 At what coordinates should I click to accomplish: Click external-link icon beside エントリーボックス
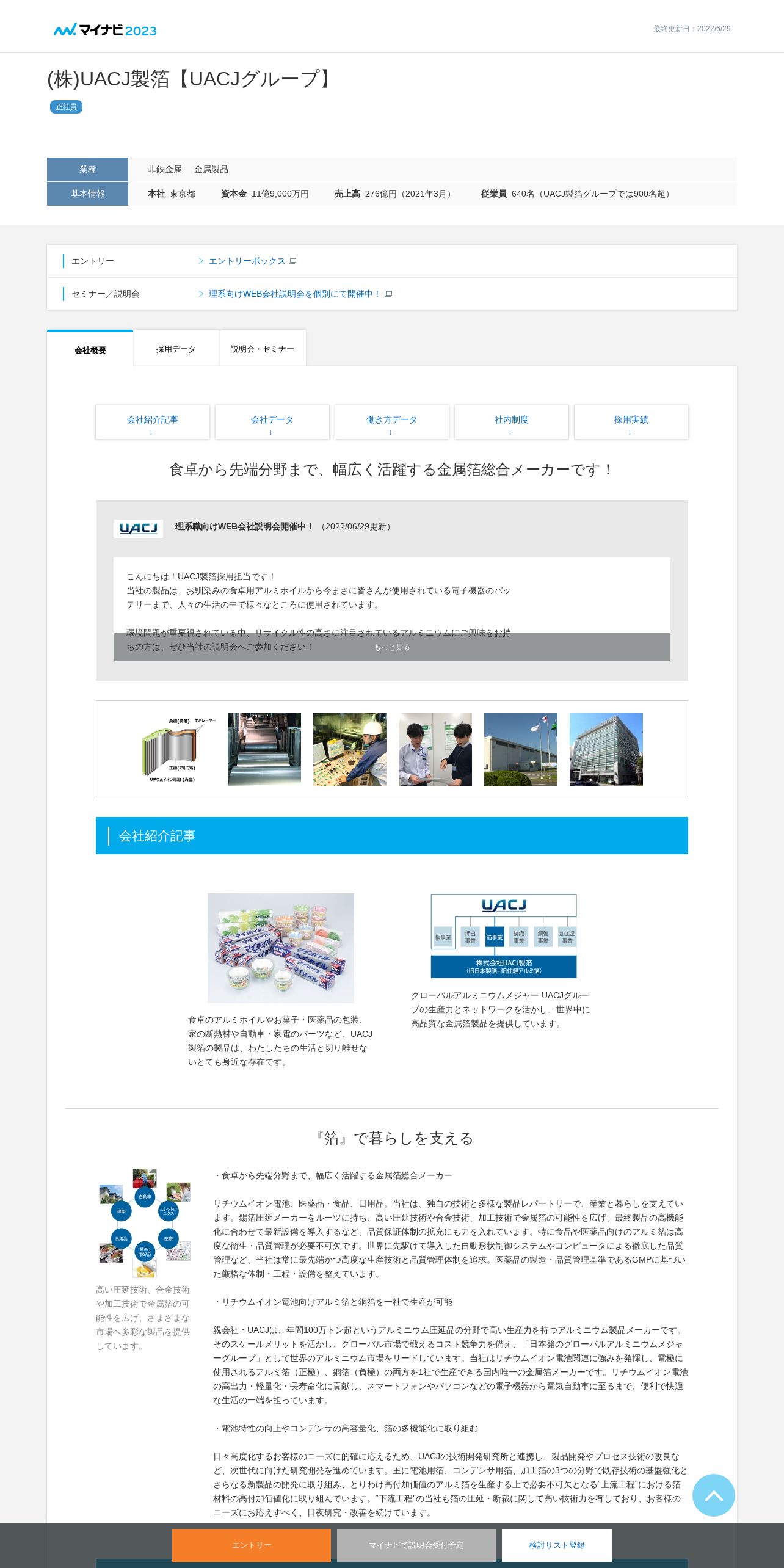[x=292, y=261]
